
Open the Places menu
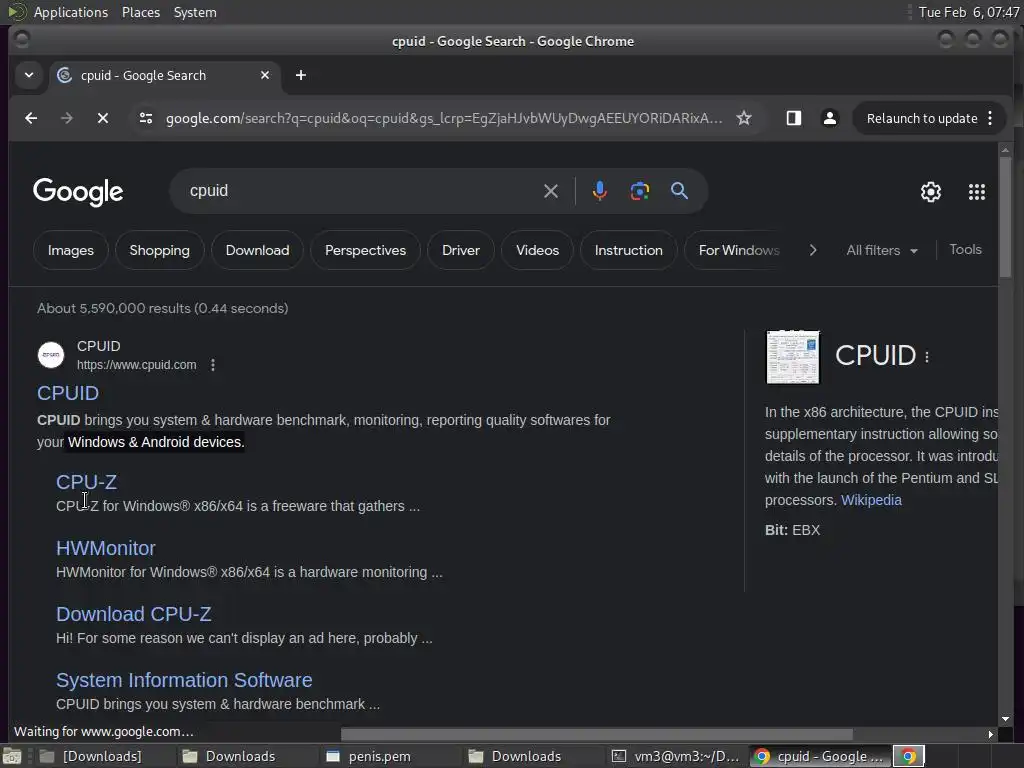point(140,12)
